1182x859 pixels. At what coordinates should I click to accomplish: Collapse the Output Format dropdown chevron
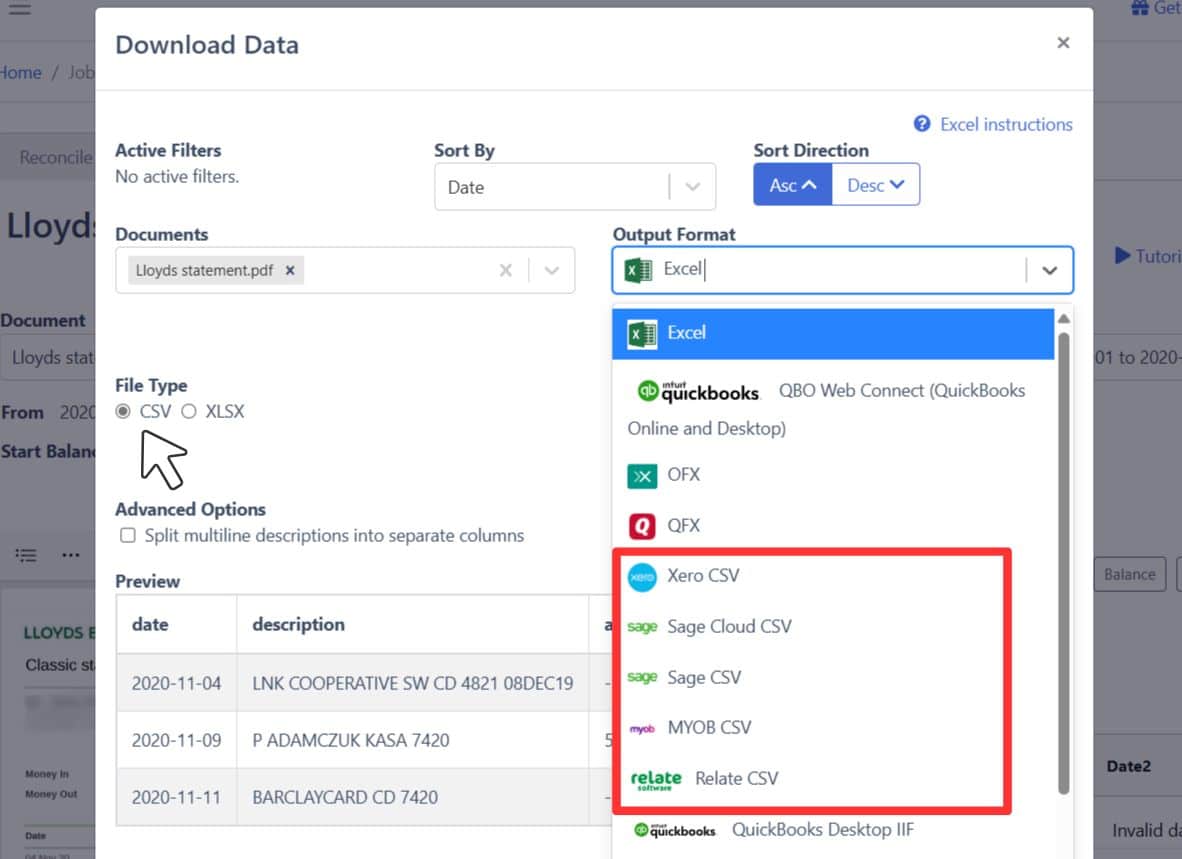pos(1049,271)
